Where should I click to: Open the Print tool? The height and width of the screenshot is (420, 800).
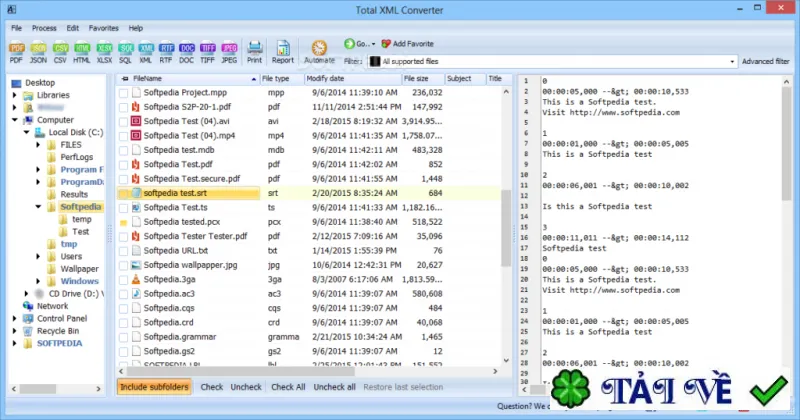[x=254, y=53]
